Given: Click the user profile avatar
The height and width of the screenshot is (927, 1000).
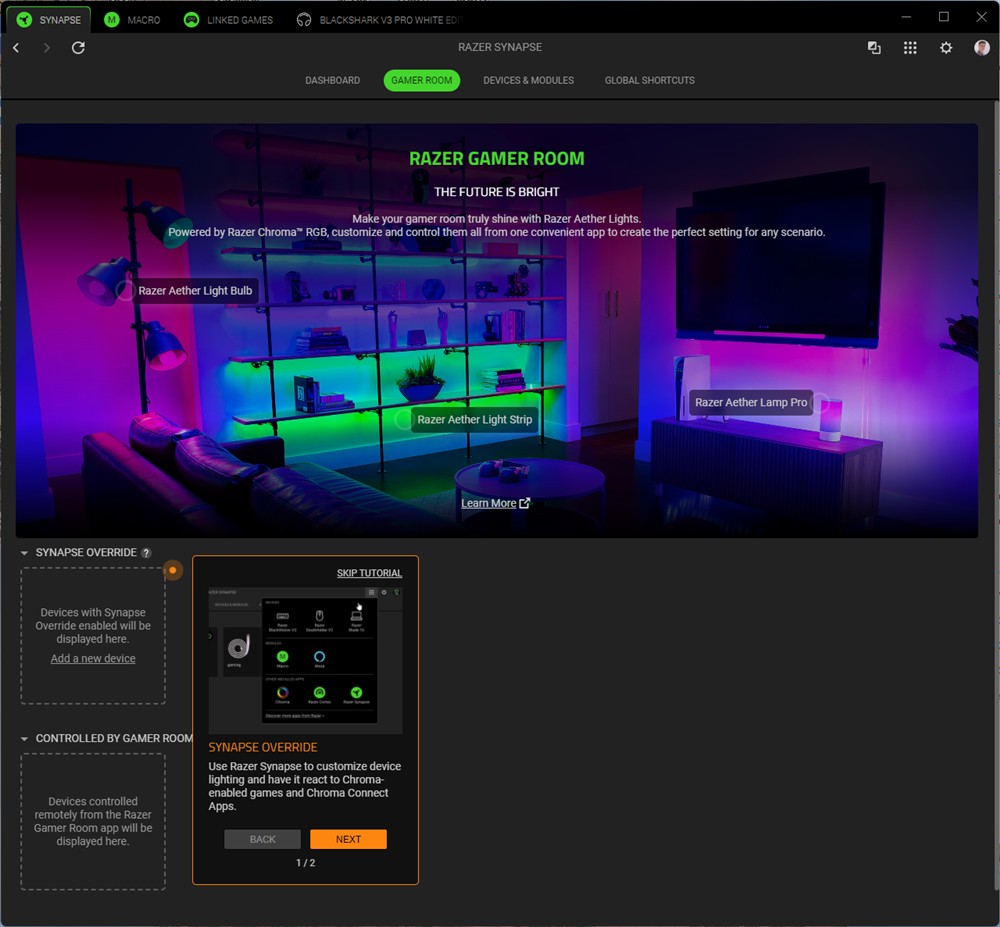Looking at the screenshot, I should pos(982,48).
